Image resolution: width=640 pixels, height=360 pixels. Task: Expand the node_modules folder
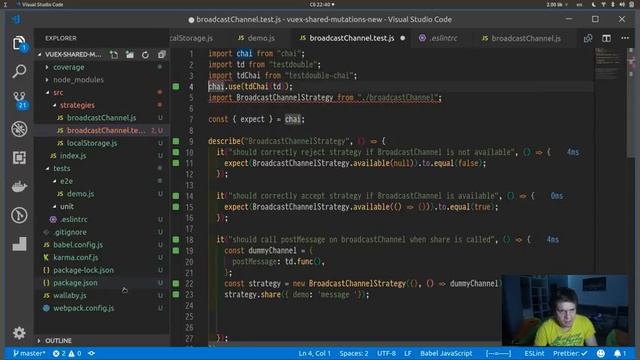click(78, 80)
